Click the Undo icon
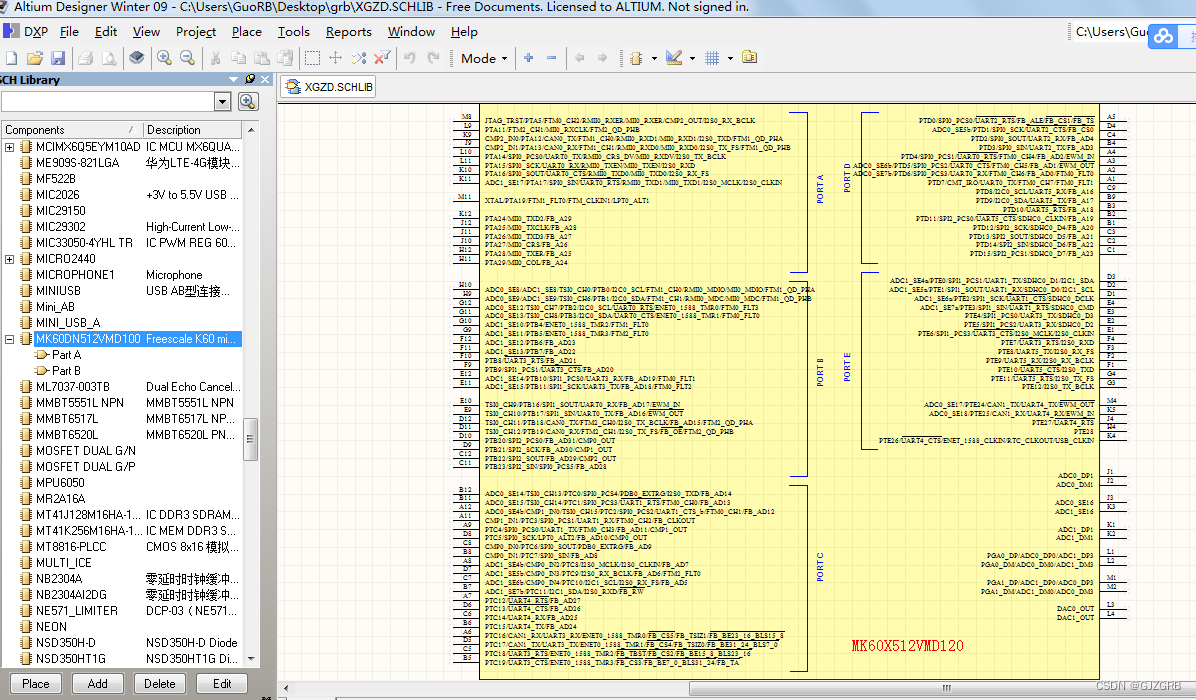The image size is (1196, 700). pyautogui.click(x=410, y=58)
